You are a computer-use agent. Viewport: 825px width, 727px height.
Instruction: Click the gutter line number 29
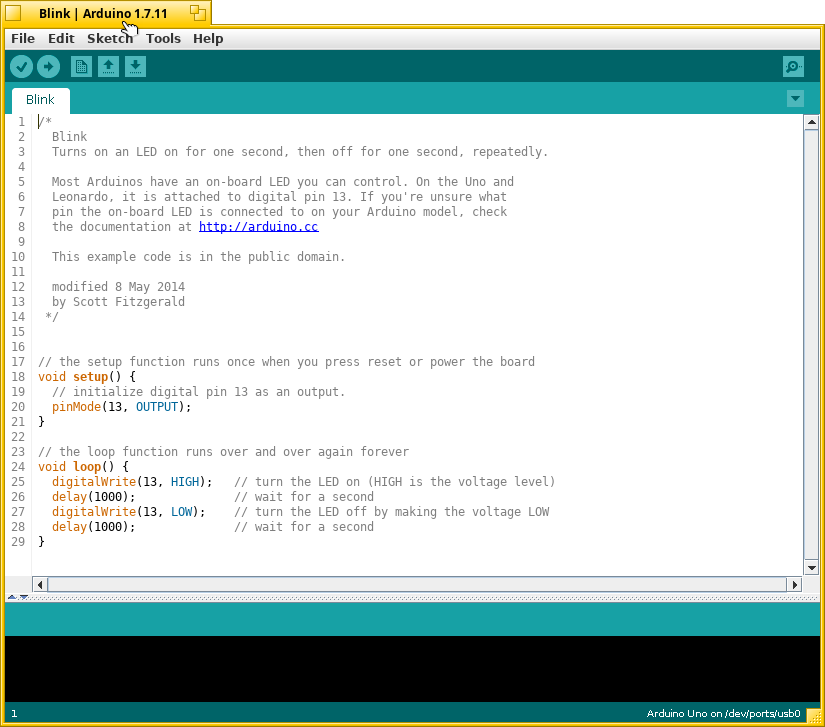coord(18,542)
